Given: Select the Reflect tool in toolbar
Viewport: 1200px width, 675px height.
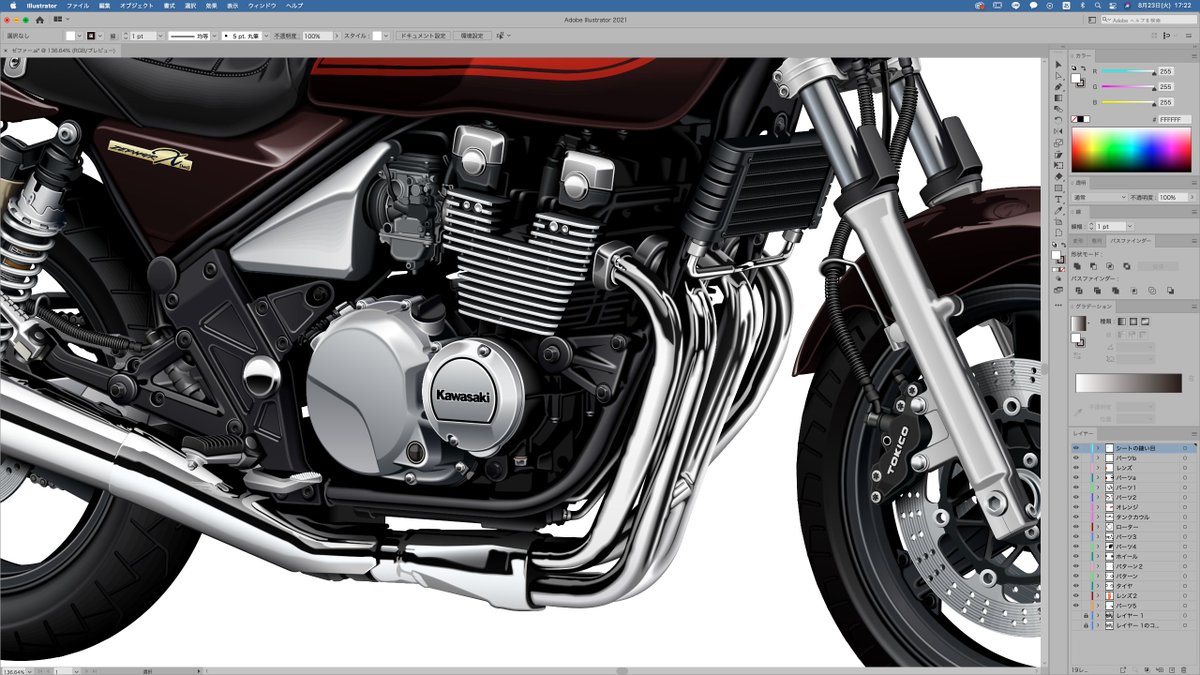Looking at the screenshot, I should [x=1058, y=131].
